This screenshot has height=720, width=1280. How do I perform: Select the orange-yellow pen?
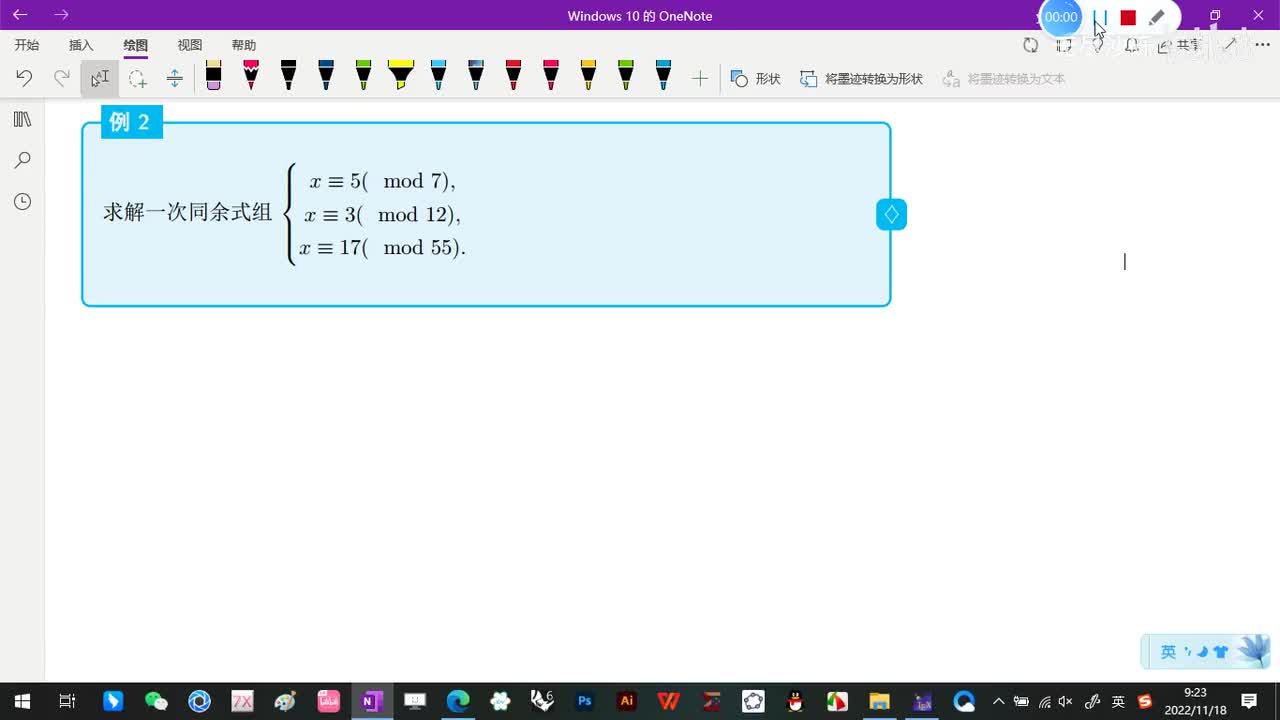[588, 75]
